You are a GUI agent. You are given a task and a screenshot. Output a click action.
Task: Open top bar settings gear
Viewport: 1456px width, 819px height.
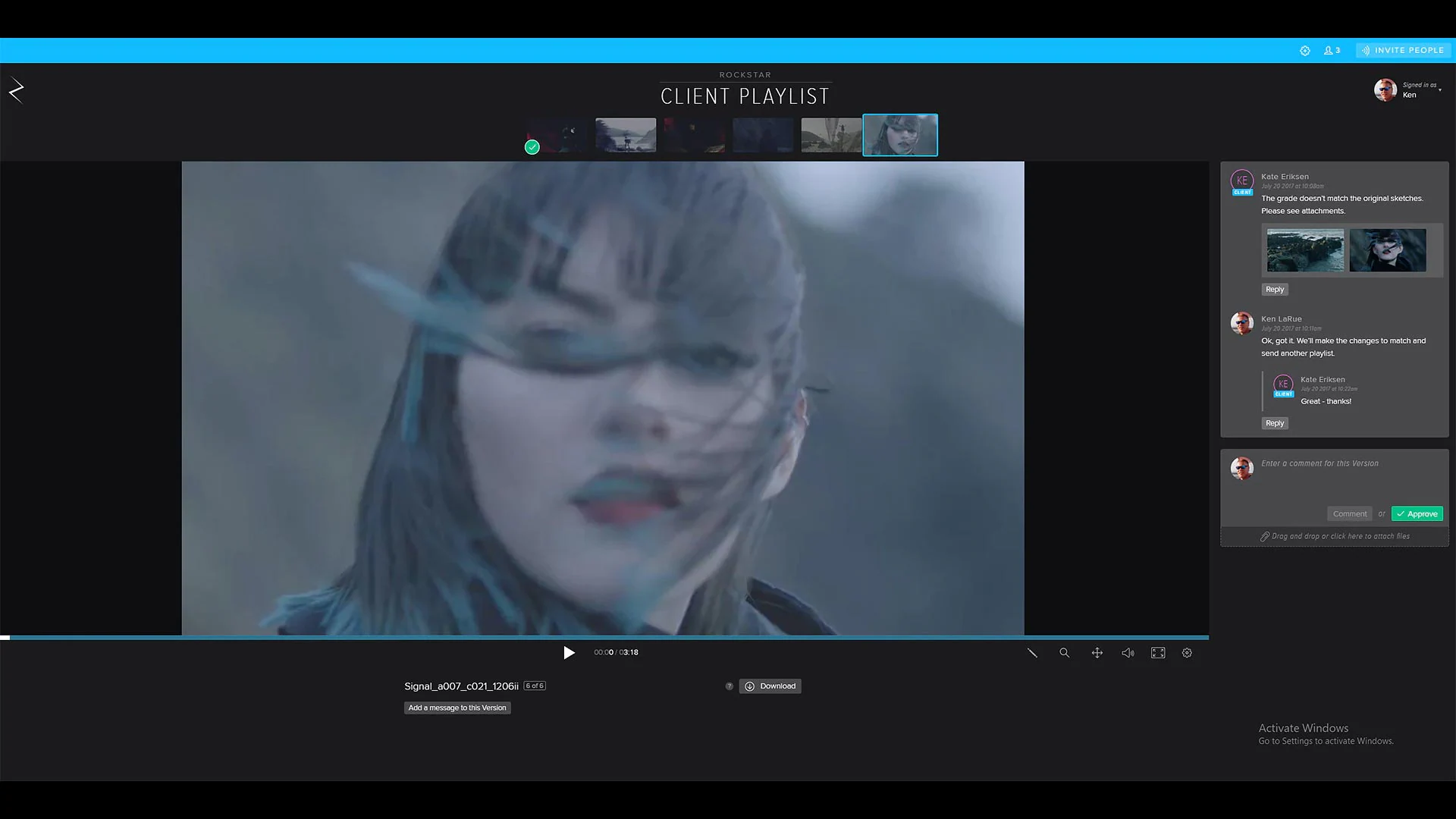tap(1305, 51)
